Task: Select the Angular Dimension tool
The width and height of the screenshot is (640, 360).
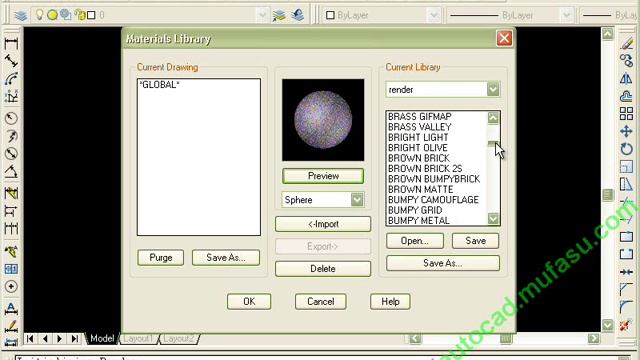Action: coord(11,171)
